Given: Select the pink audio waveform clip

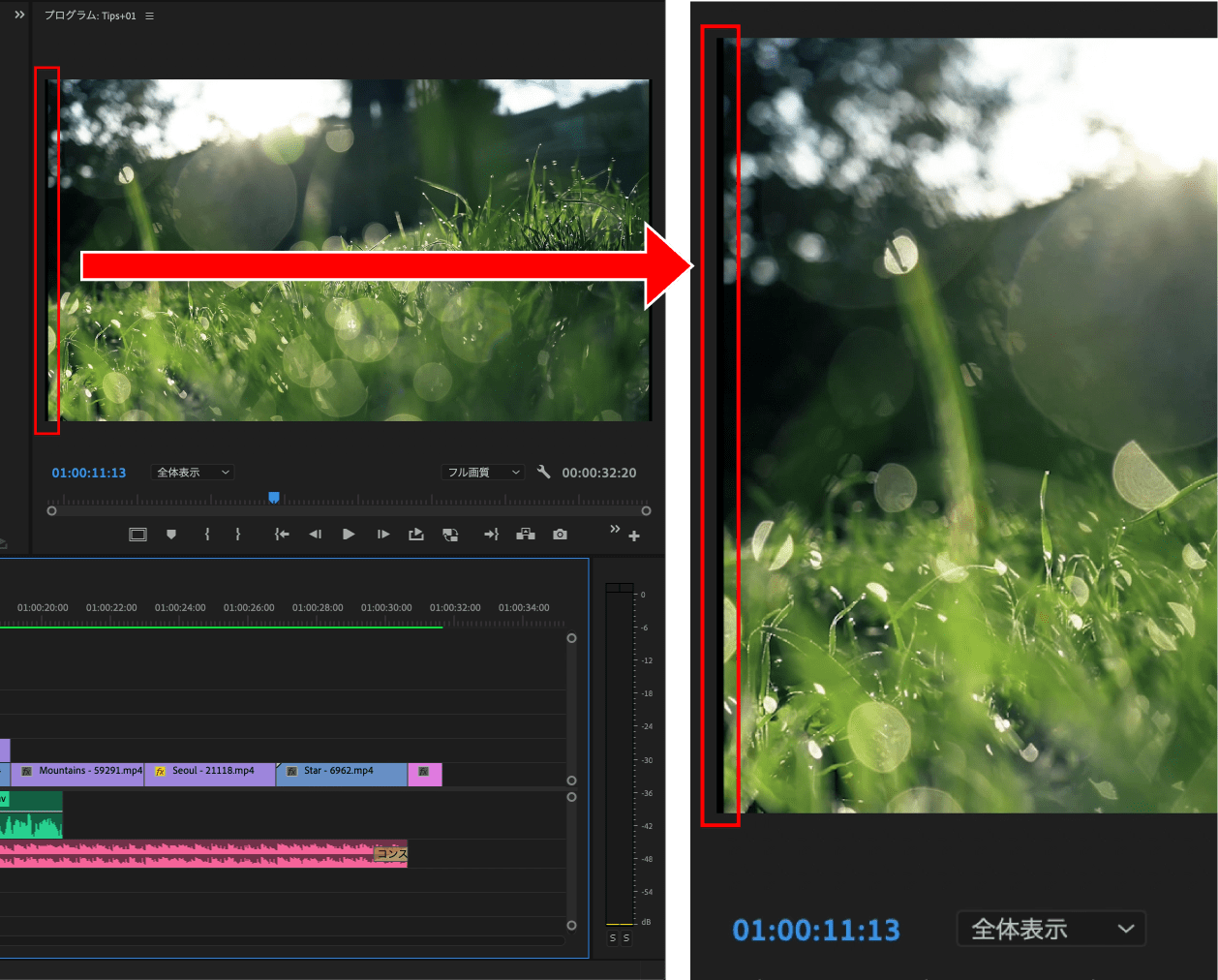Looking at the screenshot, I should click(203, 853).
